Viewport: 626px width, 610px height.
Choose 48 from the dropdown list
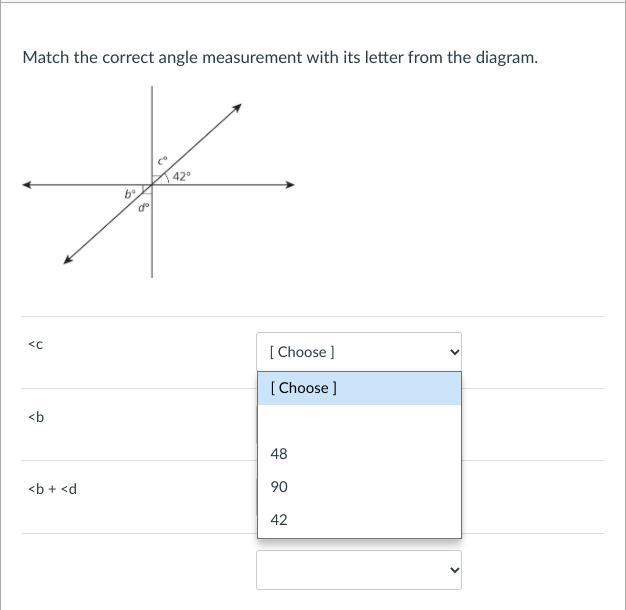click(359, 454)
